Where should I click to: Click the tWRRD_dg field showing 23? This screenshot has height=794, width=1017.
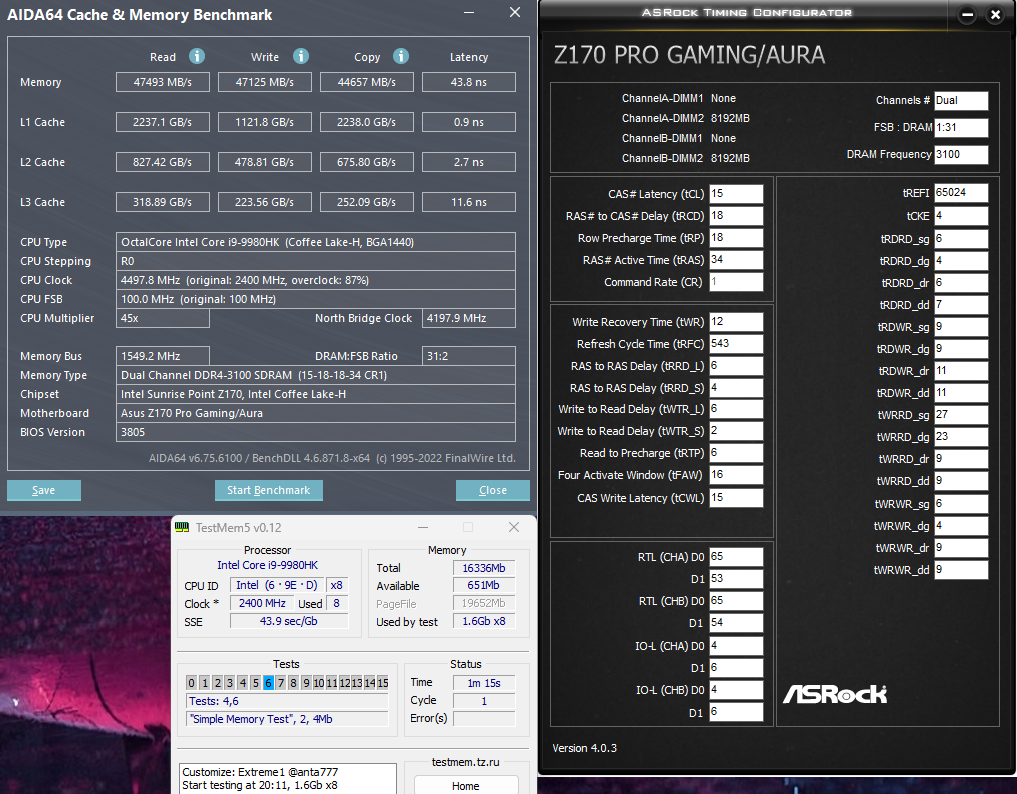pyautogui.click(x=961, y=437)
